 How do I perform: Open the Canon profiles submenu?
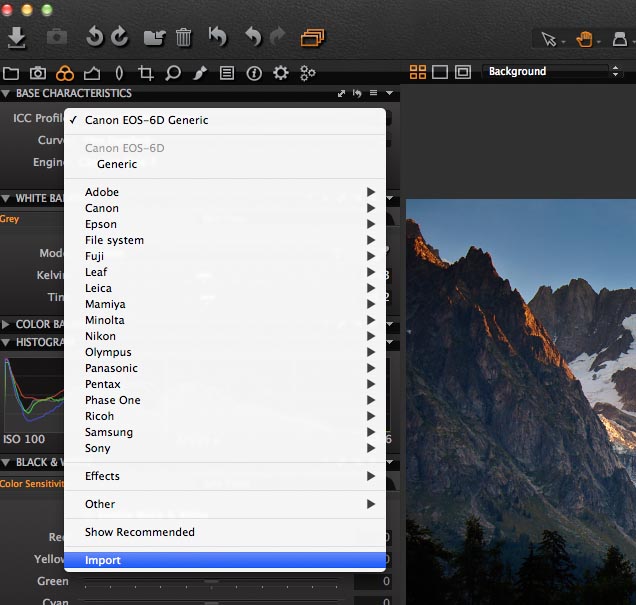point(225,208)
